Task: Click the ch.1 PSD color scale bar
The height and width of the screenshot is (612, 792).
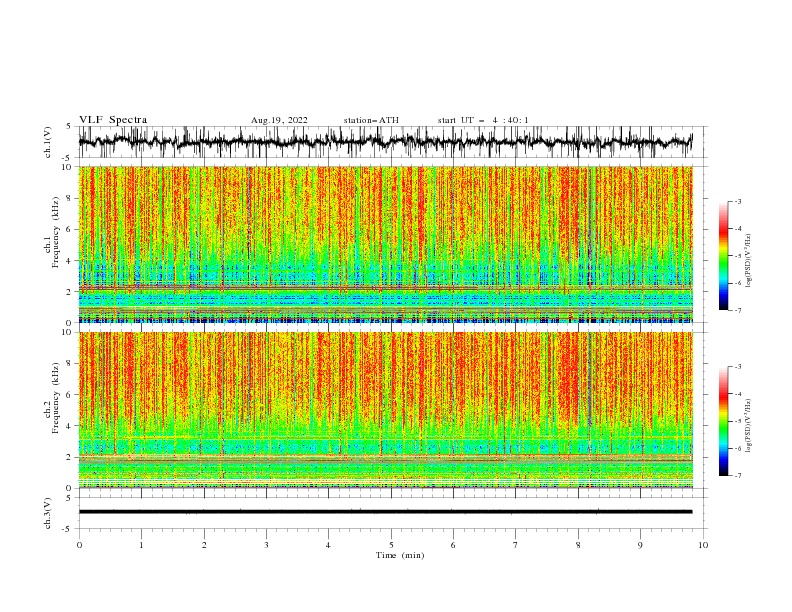Action: pos(724,256)
